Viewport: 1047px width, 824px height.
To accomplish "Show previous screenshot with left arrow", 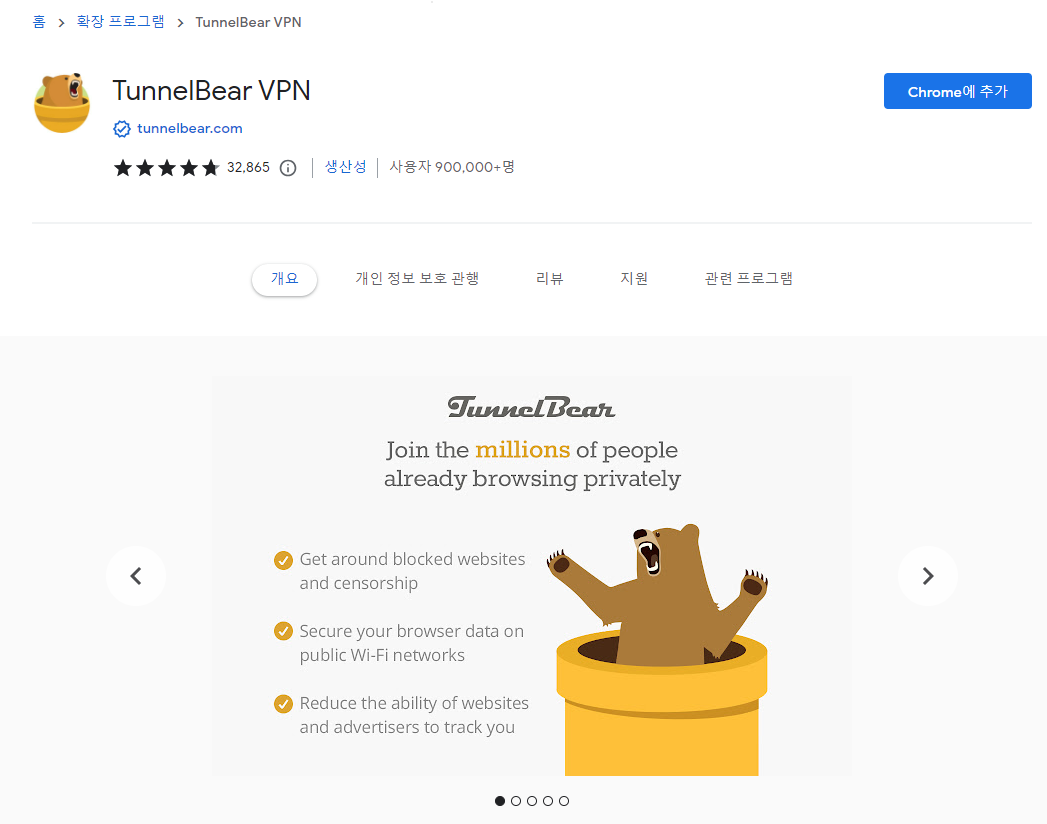I will pos(136,576).
